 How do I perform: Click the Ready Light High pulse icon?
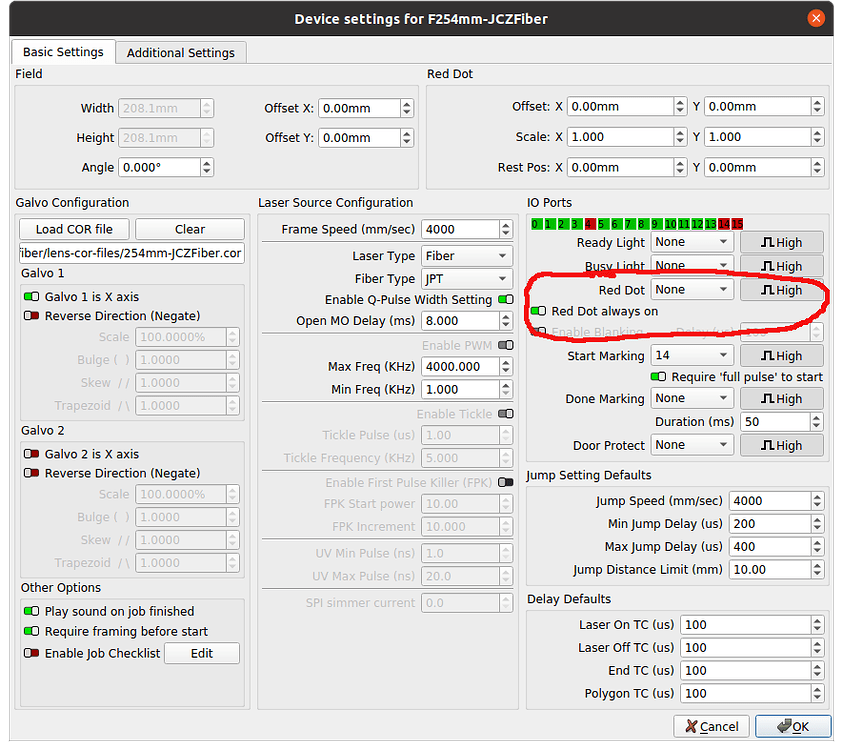(781, 241)
